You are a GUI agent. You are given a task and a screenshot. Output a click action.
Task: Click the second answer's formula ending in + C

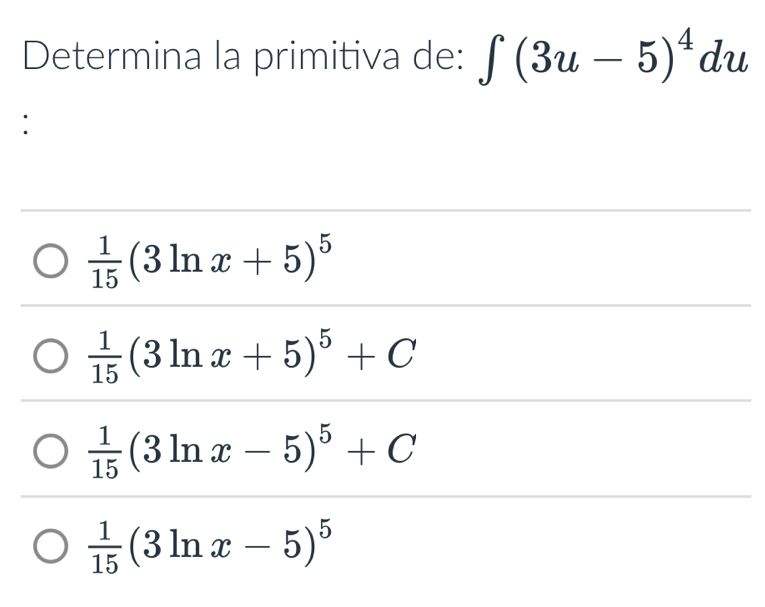pos(248,355)
